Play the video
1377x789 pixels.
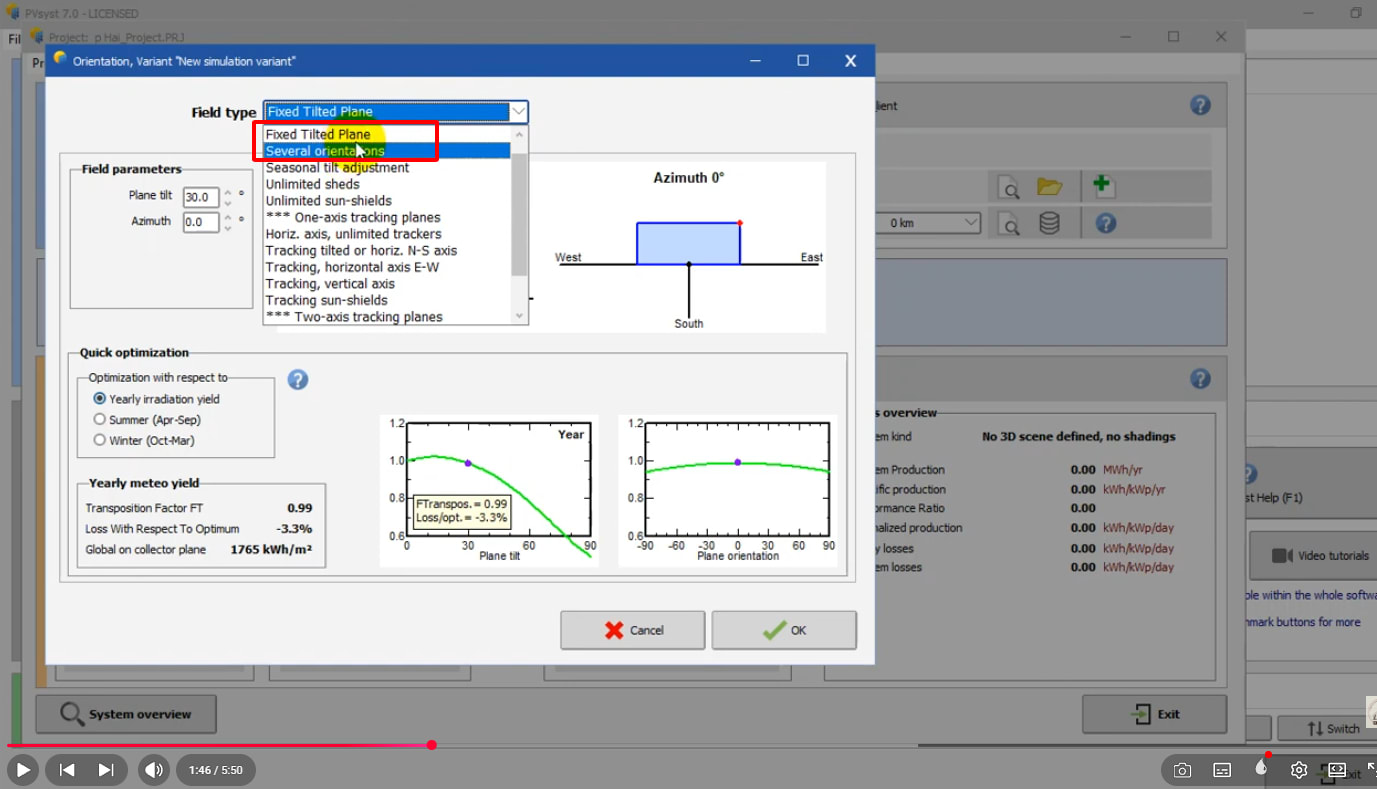pyautogui.click(x=23, y=770)
